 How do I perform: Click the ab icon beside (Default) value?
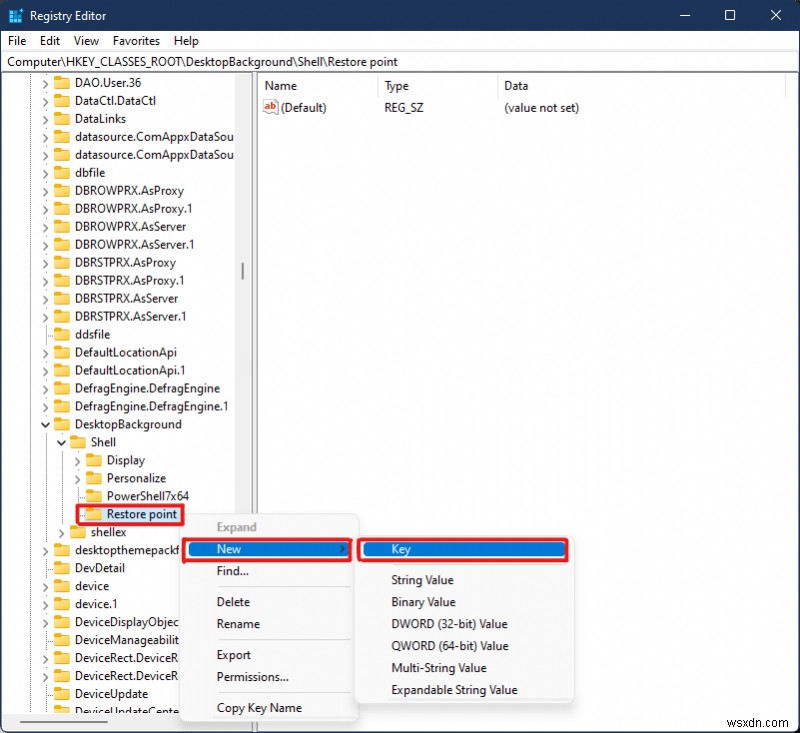coord(270,107)
